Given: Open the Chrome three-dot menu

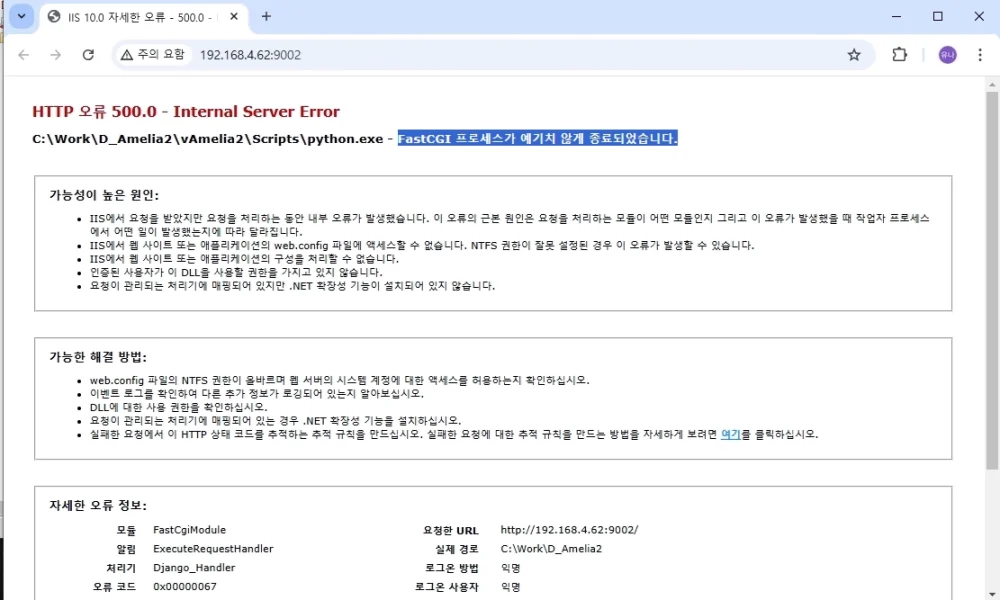Looking at the screenshot, I should (x=980, y=55).
